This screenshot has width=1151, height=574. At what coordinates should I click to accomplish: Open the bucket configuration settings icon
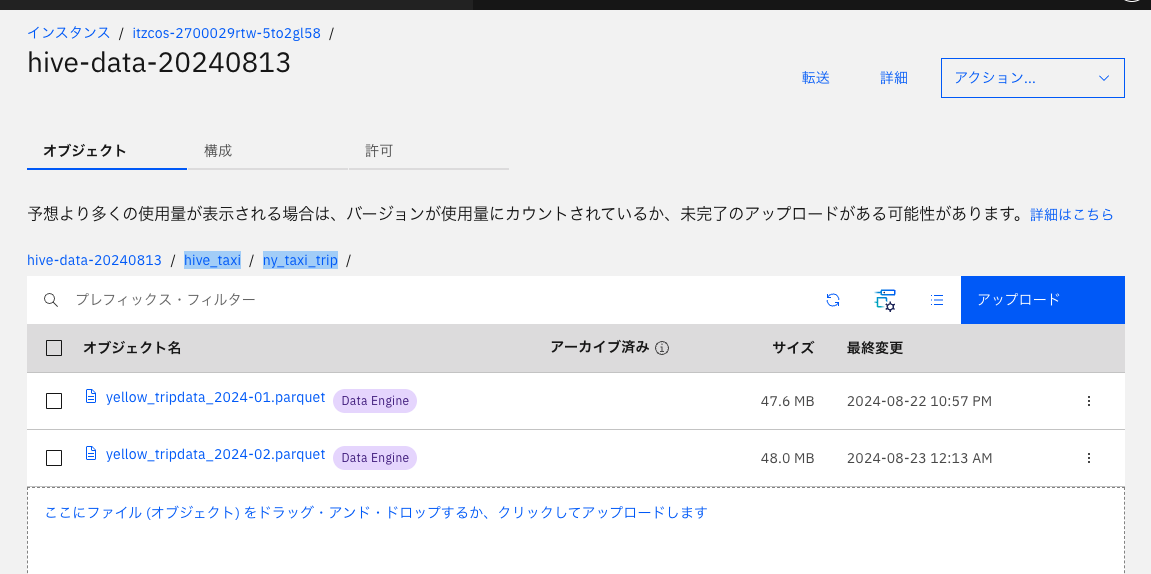click(x=885, y=299)
